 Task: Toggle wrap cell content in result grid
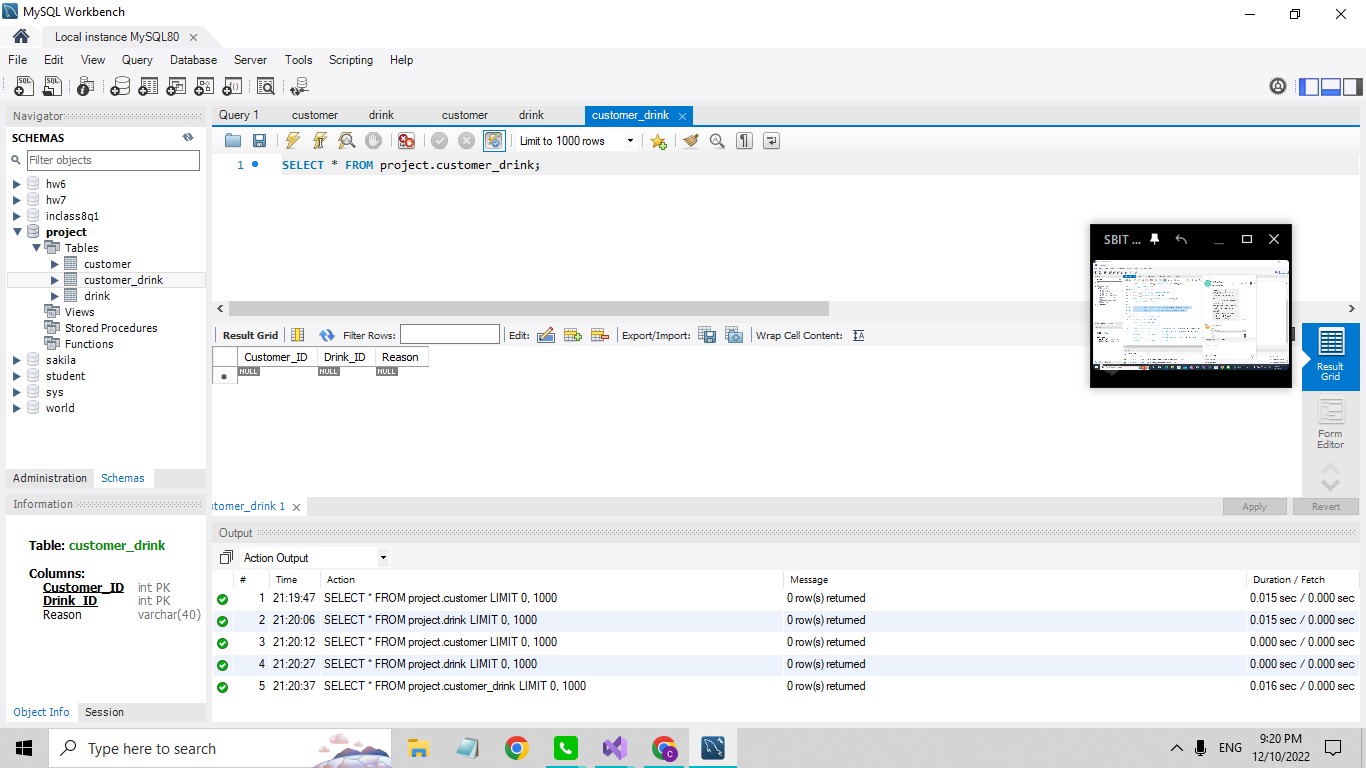pyautogui.click(x=858, y=335)
